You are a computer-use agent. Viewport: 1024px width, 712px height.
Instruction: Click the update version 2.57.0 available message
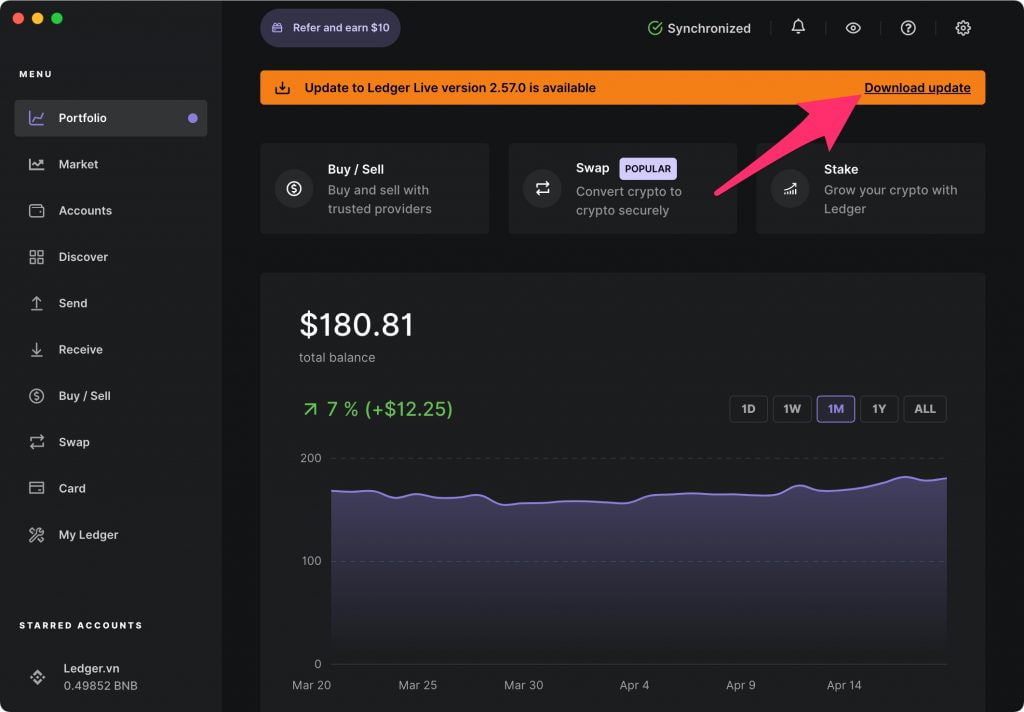[x=450, y=88]
